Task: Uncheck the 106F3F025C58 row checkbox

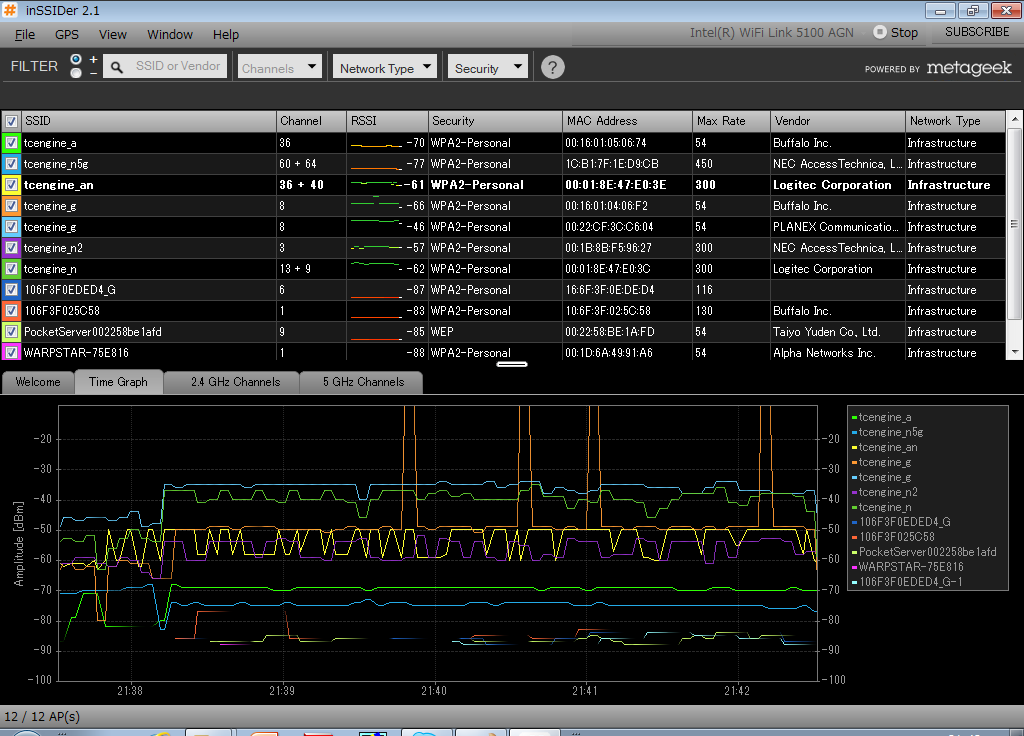Action: (11, 311)
